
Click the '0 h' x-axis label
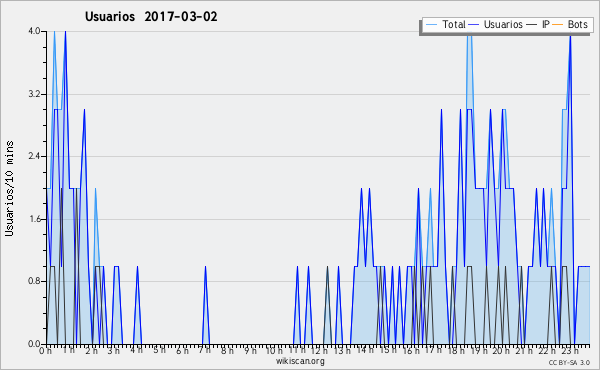pos(46,351)
